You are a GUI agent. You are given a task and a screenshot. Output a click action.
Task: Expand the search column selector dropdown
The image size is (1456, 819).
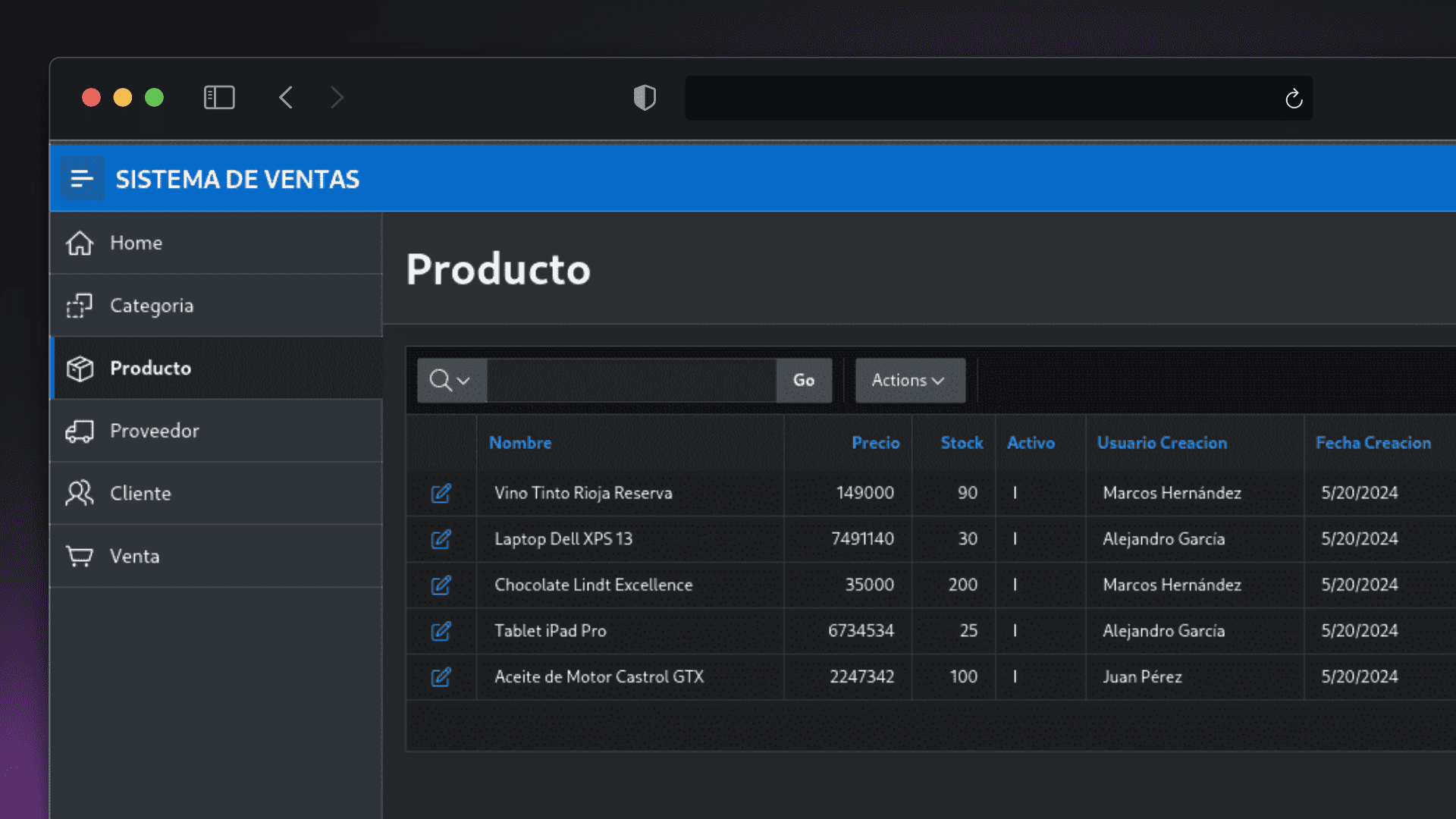coord(451,380)
